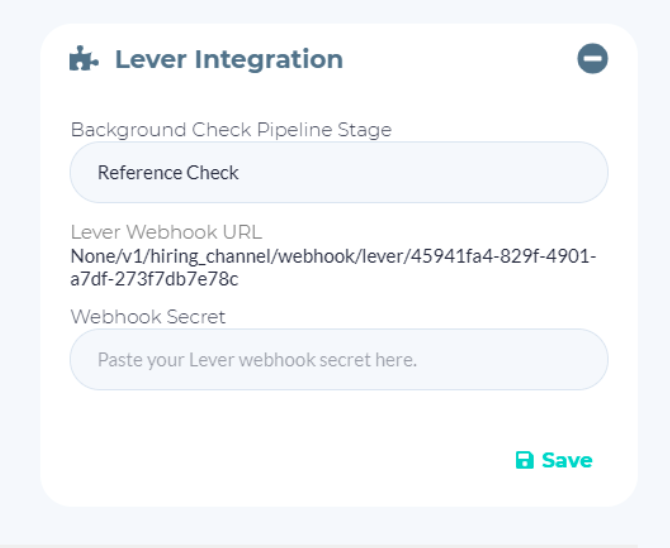Screen dimensions: 670x548
Task: Collapse the Lever Integration panel with the minus icon
Action: click(x=592, y=59)
